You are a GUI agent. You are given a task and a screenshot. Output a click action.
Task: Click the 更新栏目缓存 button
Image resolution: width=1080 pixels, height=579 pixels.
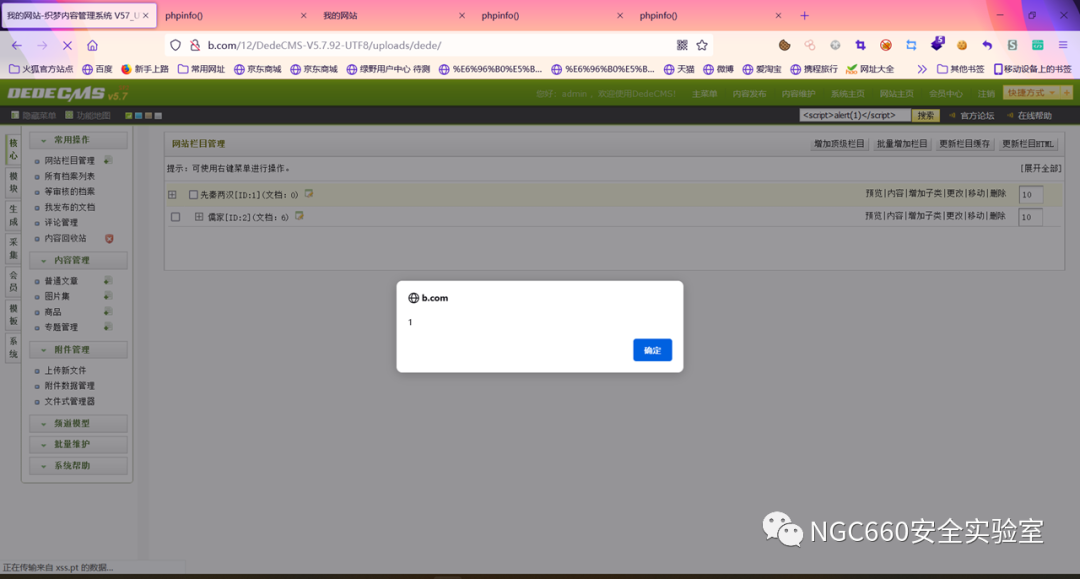(964, 144)
